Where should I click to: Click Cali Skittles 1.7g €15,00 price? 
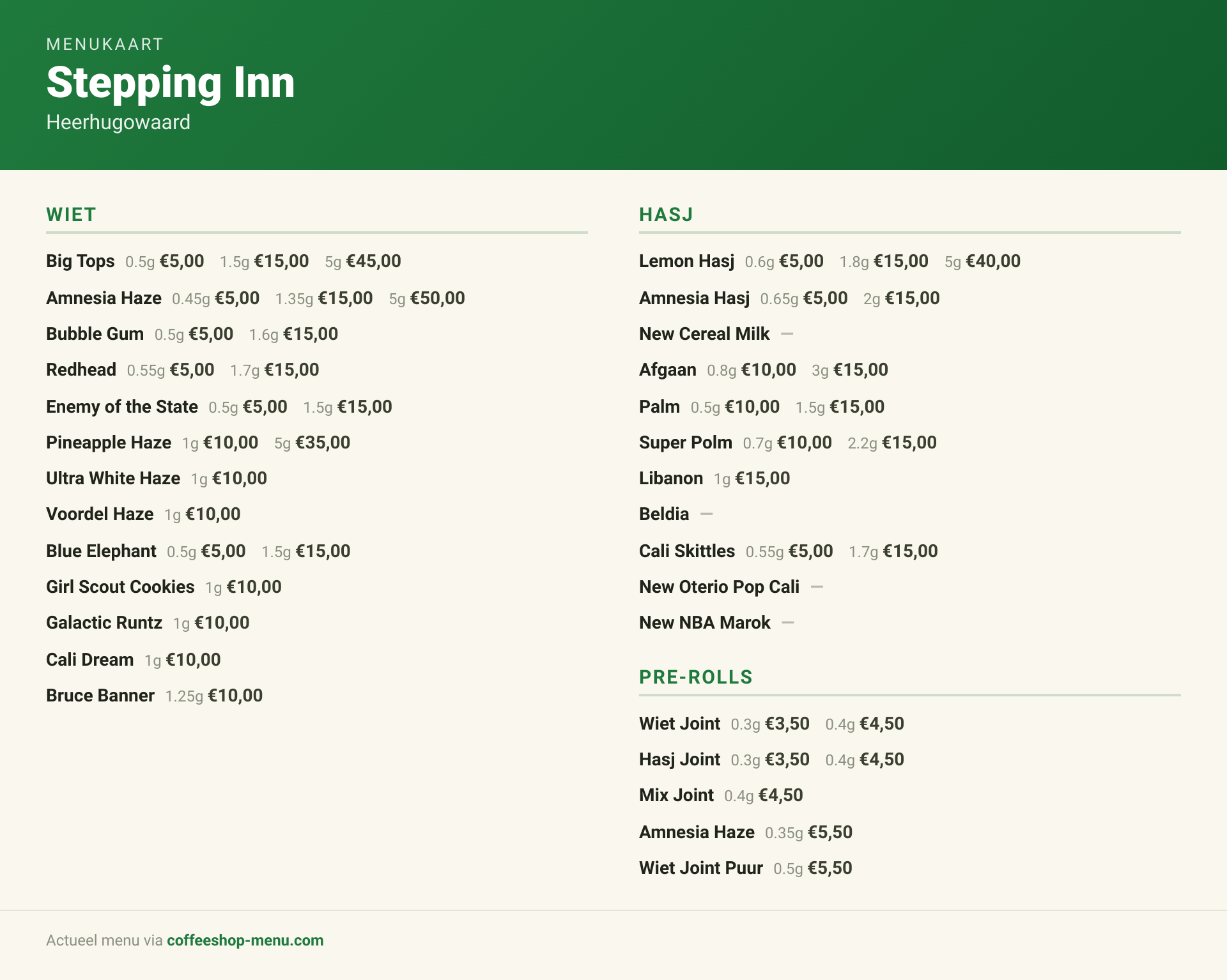pyautogui.click(x=893, y=551)
